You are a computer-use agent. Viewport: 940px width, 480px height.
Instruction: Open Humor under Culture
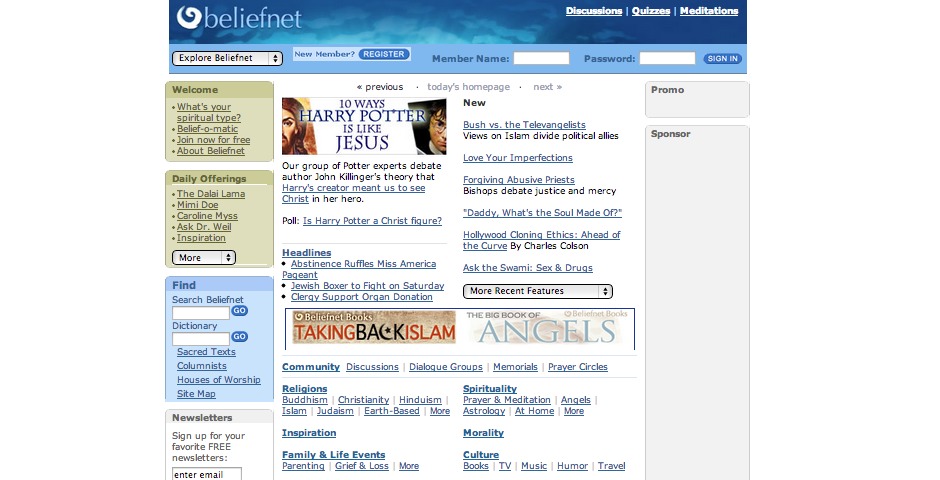coord(572,466)
